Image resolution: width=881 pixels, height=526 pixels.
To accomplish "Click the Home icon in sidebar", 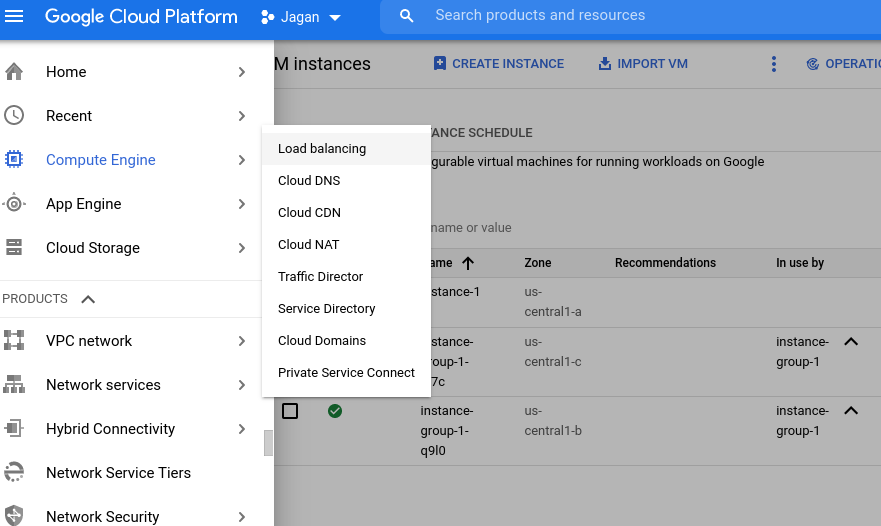I will coord(14,72).
